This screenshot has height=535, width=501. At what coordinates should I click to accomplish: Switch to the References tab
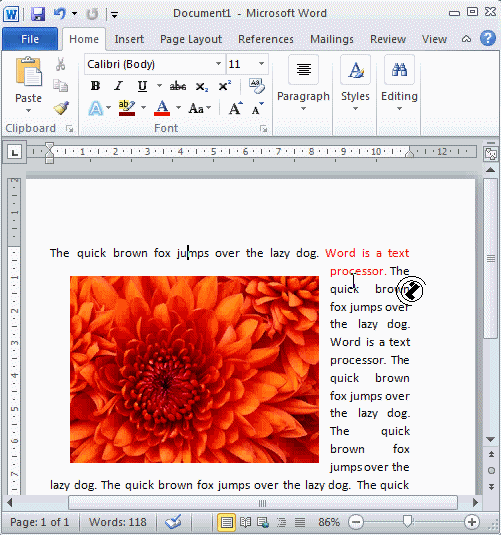tap(266, 39)
